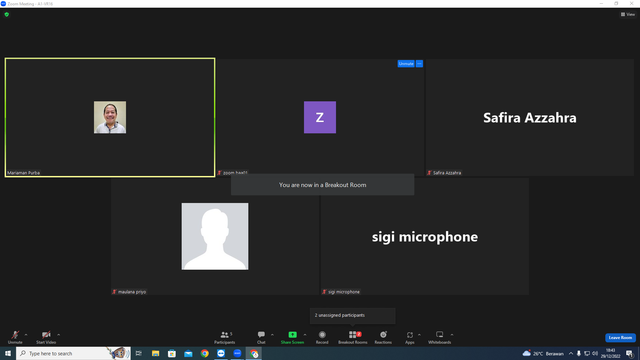Open Microsoft Store from the taskbar
This screenshot has height=360, width=640.
click(x=172, y=353)
